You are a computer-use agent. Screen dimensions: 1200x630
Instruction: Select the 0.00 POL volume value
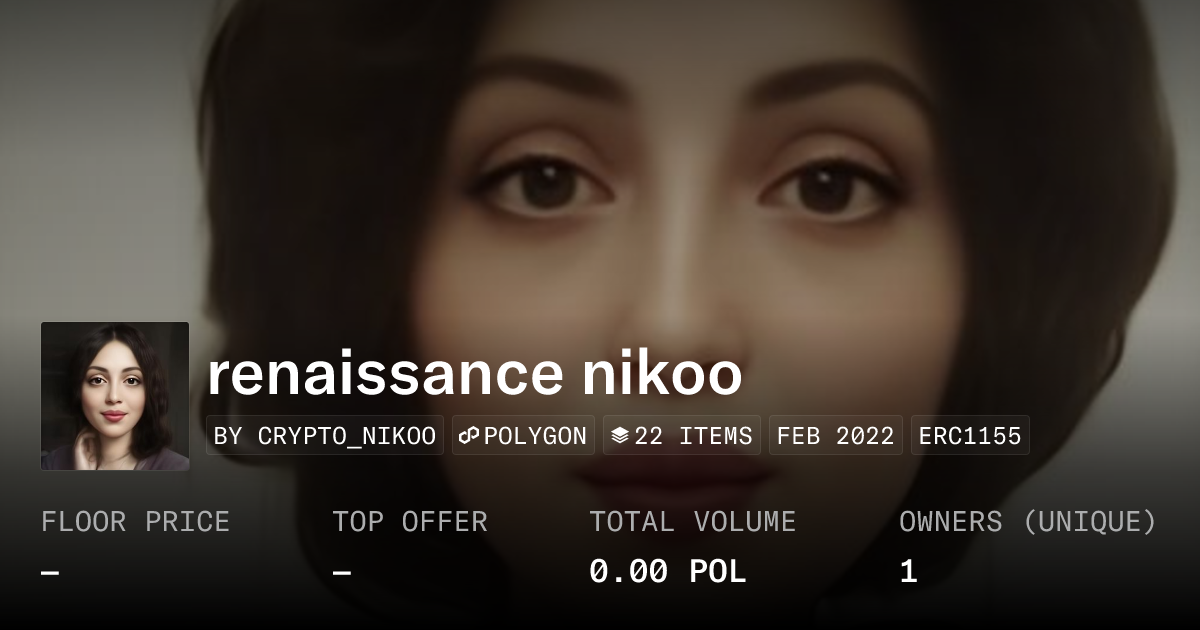(x=667, y=572)
